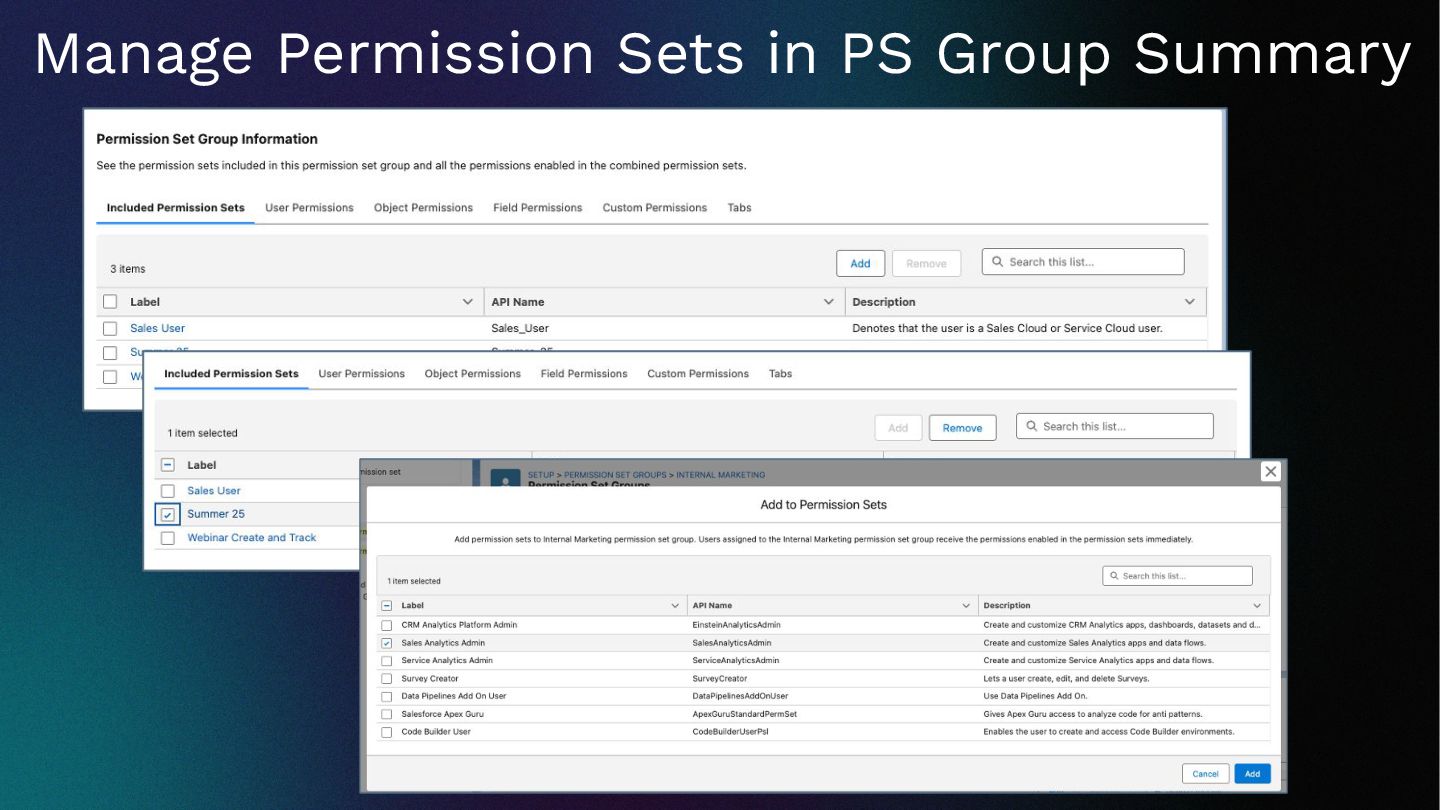Click 'Lets a user create, edit, and delete Surveys.'

1066,679
